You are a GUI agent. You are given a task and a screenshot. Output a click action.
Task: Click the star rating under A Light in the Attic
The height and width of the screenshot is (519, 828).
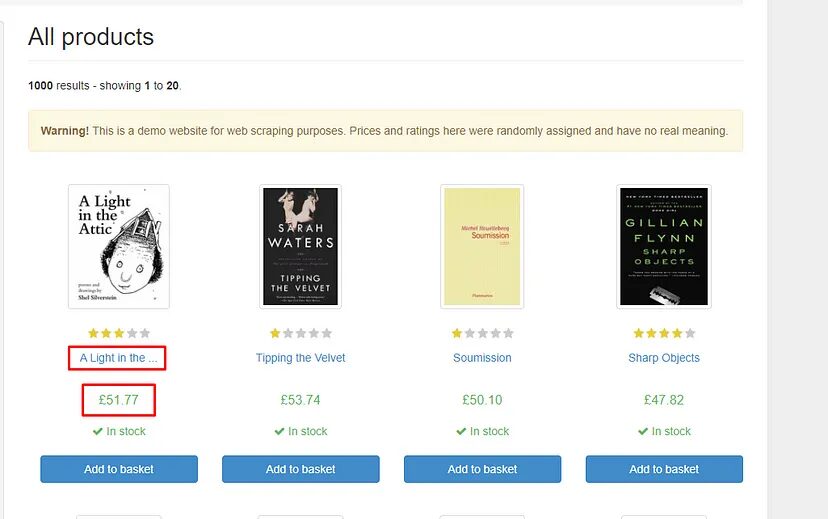119,333
